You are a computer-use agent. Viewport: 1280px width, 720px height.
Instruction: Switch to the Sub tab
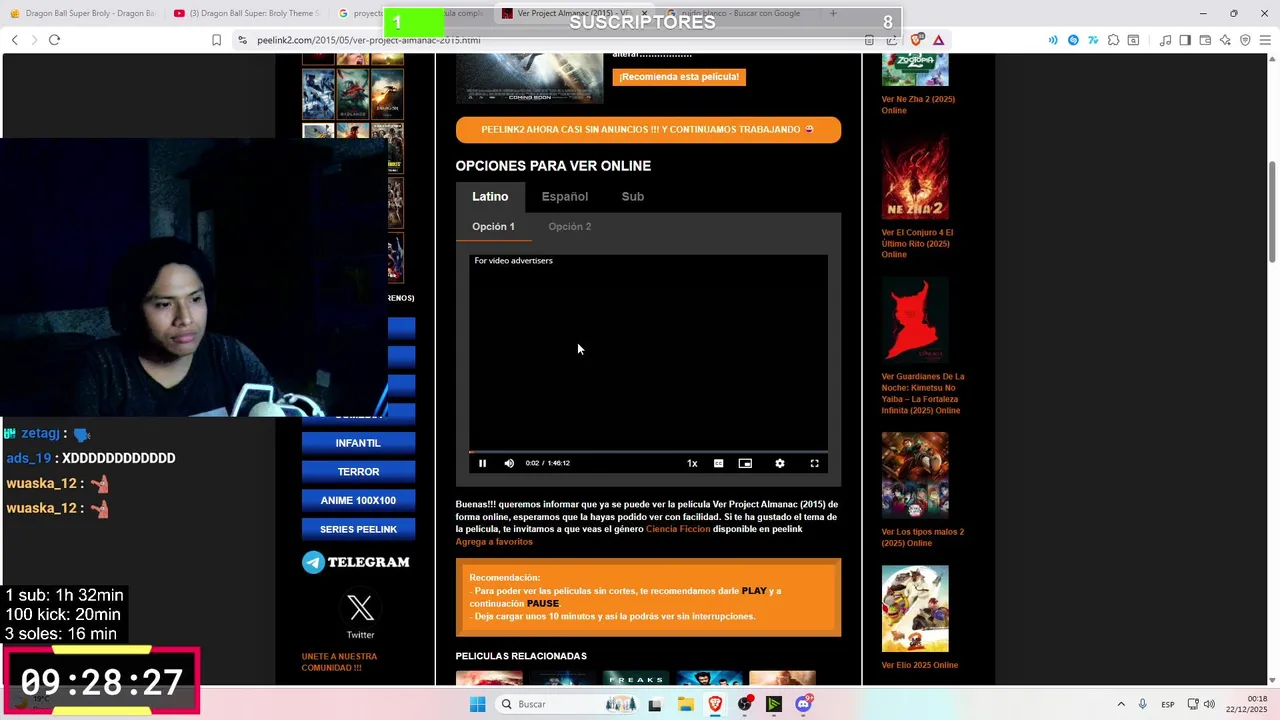coord(633,197)
